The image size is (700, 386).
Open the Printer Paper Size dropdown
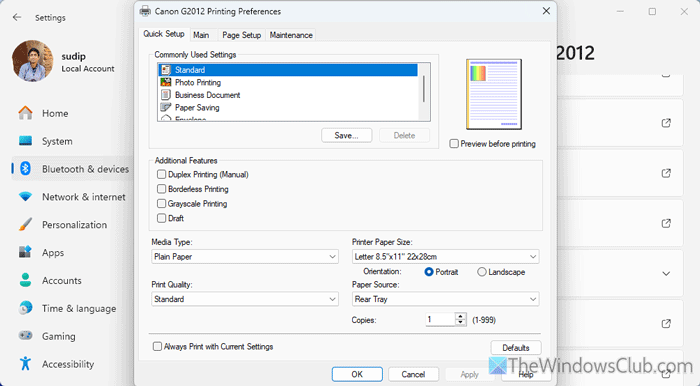click(x=446, y=257)
